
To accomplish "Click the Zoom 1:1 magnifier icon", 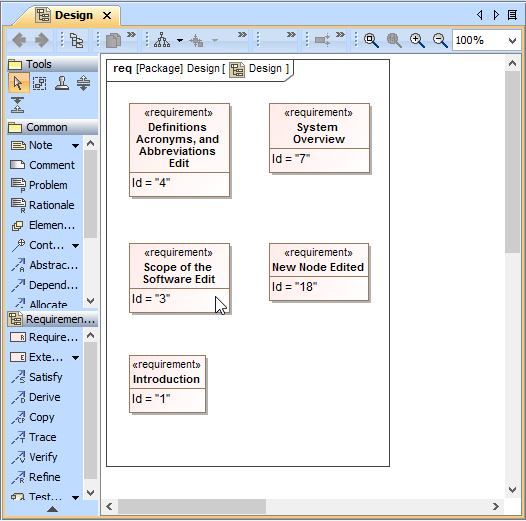I will (394, 40).
